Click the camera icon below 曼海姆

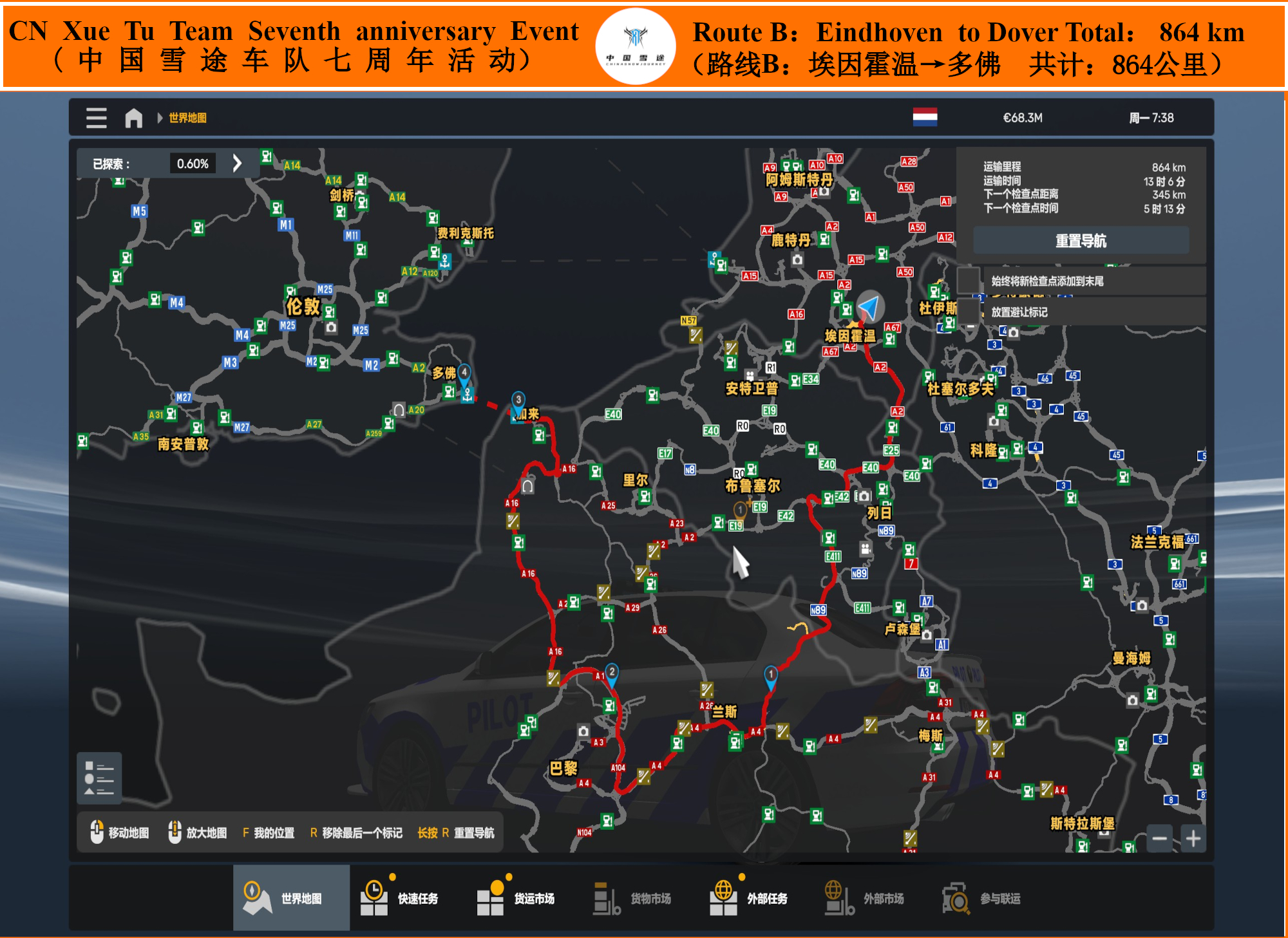1132,700
